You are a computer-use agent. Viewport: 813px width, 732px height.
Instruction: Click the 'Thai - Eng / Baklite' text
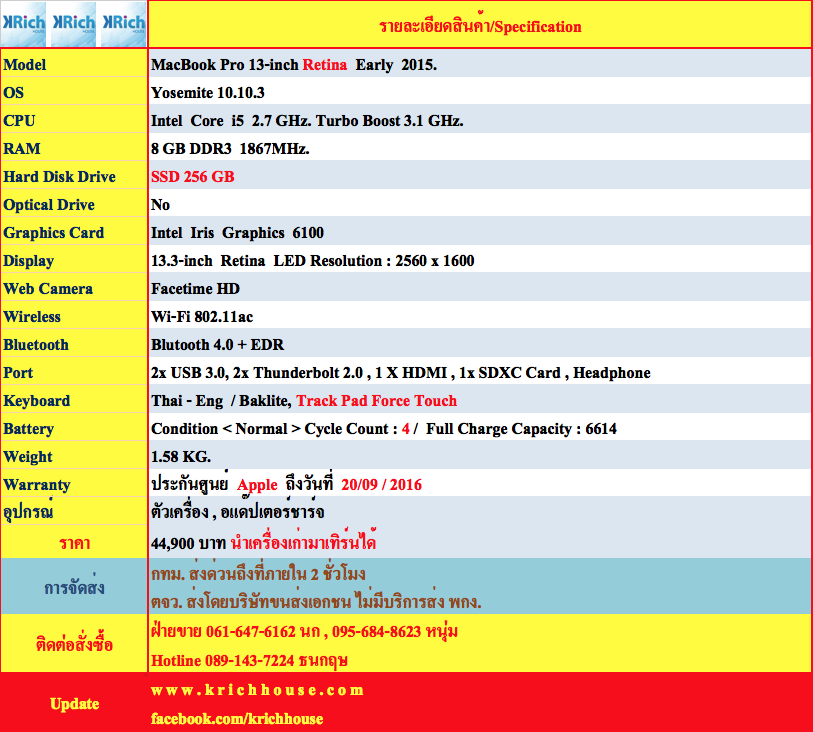pyautogui.click(x=221, y=401)
